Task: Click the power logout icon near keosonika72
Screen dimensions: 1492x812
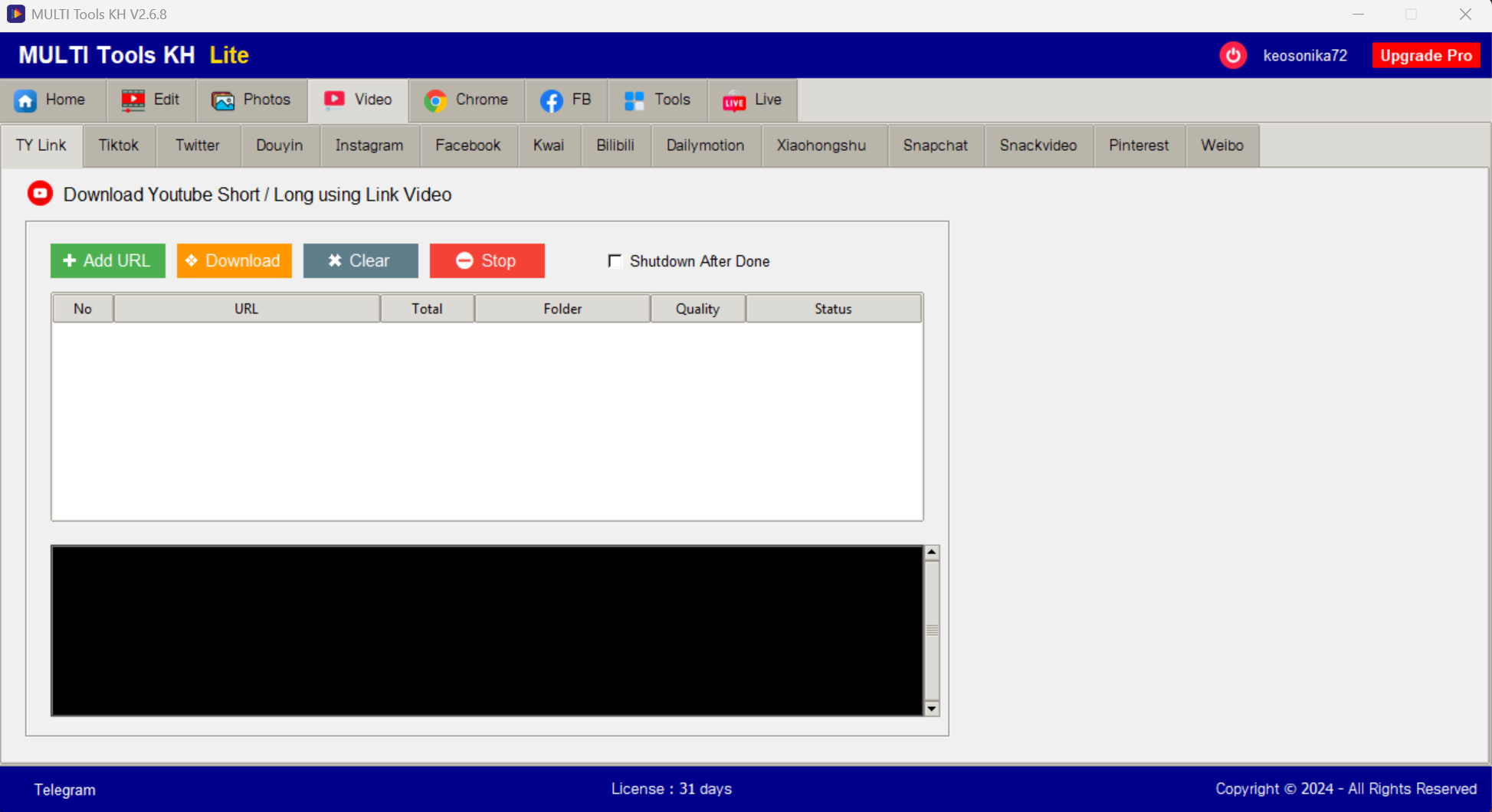Action: [1233, 55]
